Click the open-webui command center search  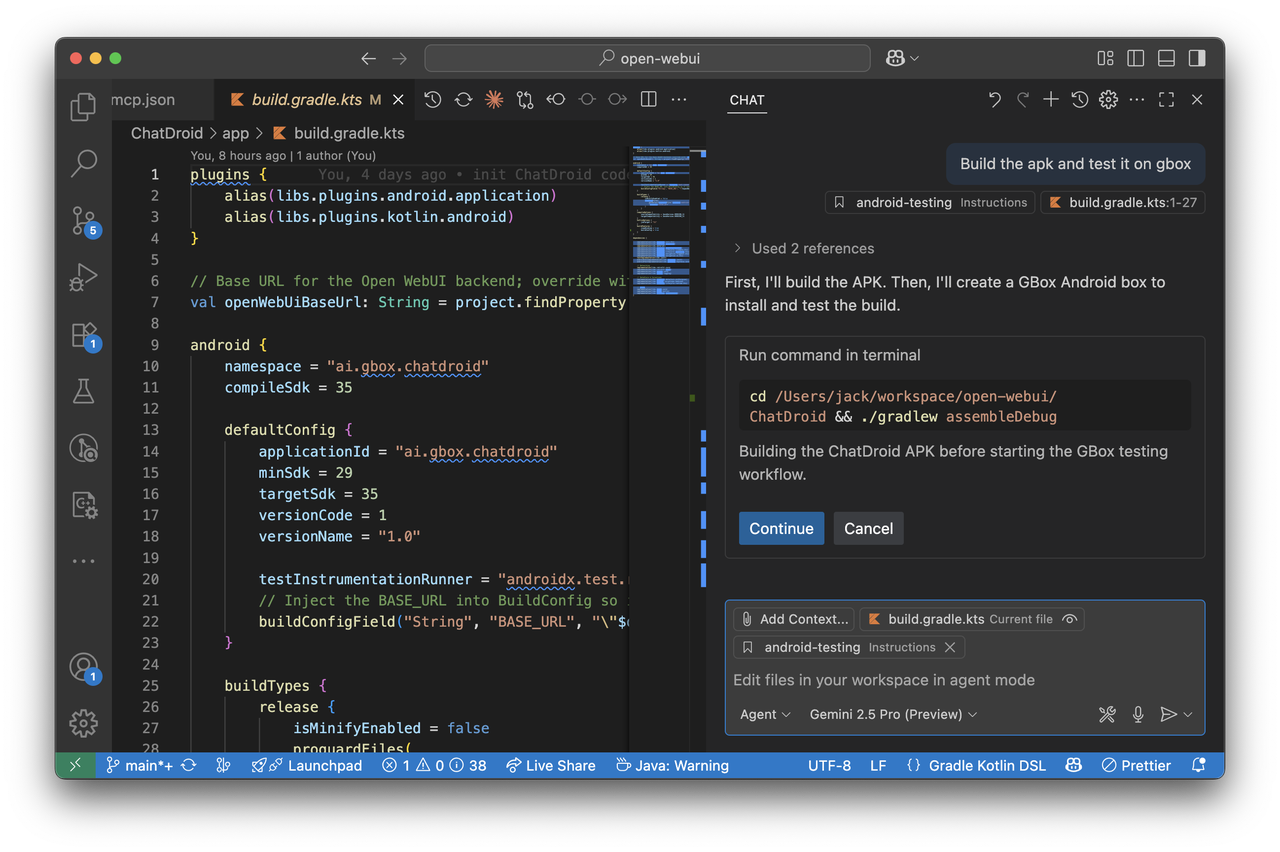click(x=647, y=58)
